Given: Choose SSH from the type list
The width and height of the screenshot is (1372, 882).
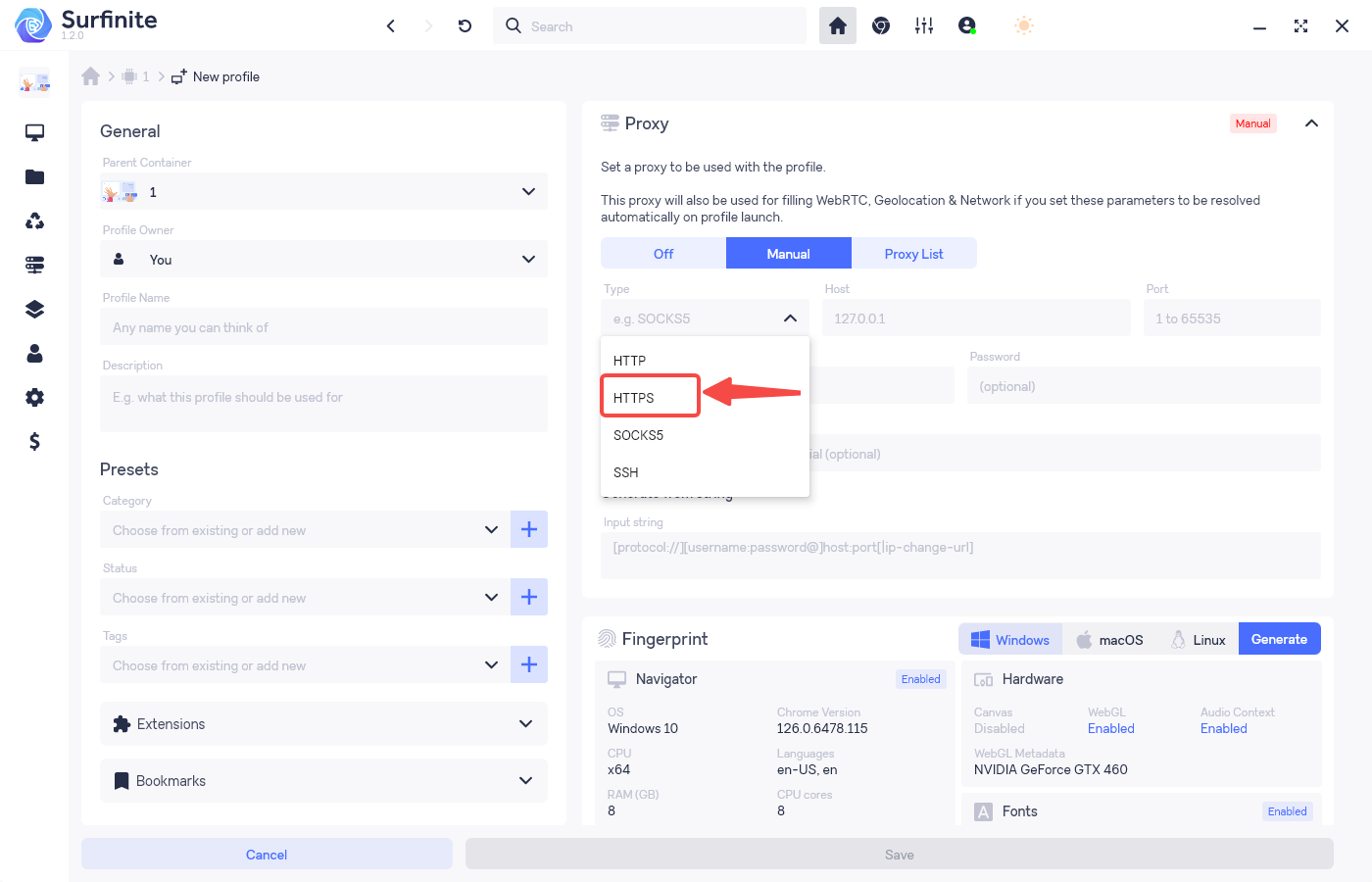Looking at the screenshot, I should point(705,472).
